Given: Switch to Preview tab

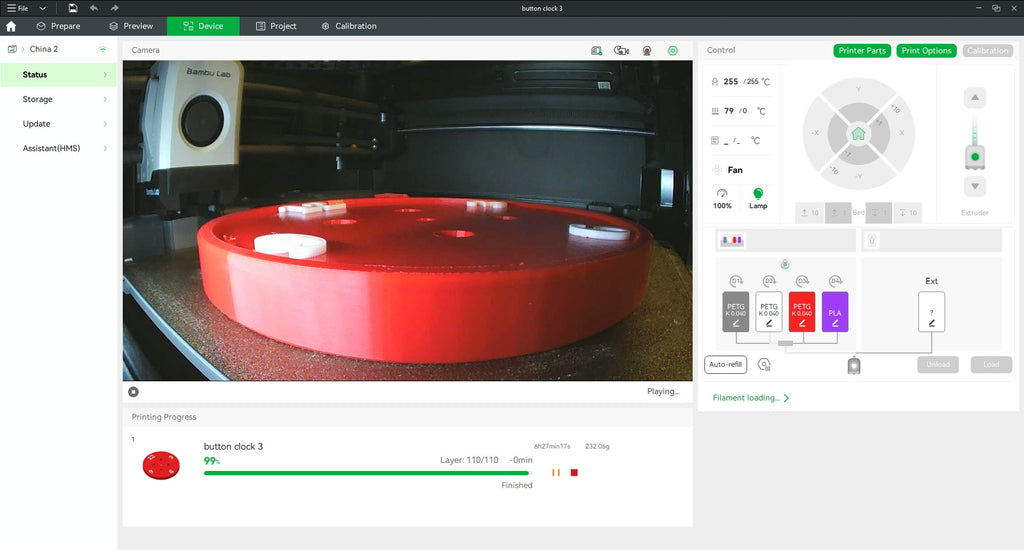Looking at the screenshot, I should (131, 26).
